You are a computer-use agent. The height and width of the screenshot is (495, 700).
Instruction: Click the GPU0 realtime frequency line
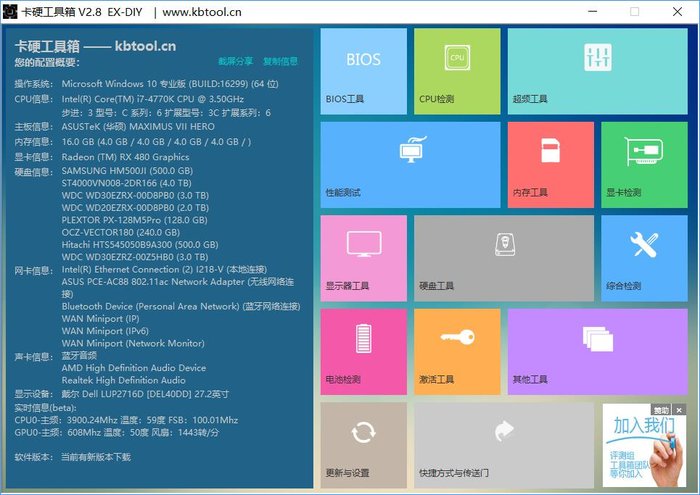click(x=117, y=432)
